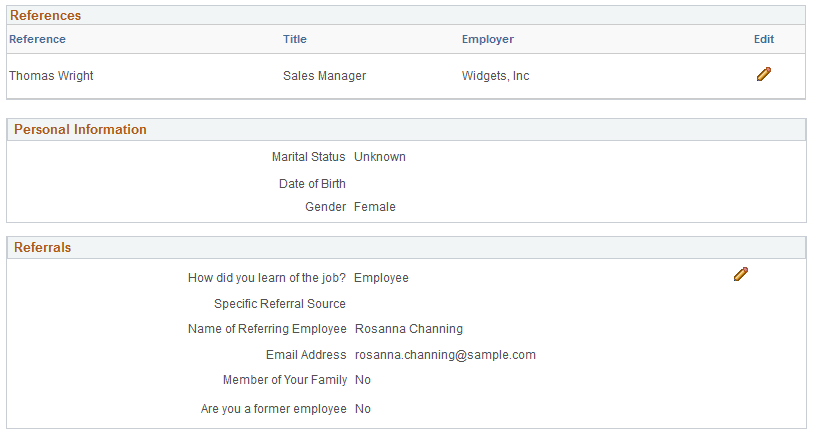Edit the Thomas Wright reference with pencil icon

click(764, 74)
